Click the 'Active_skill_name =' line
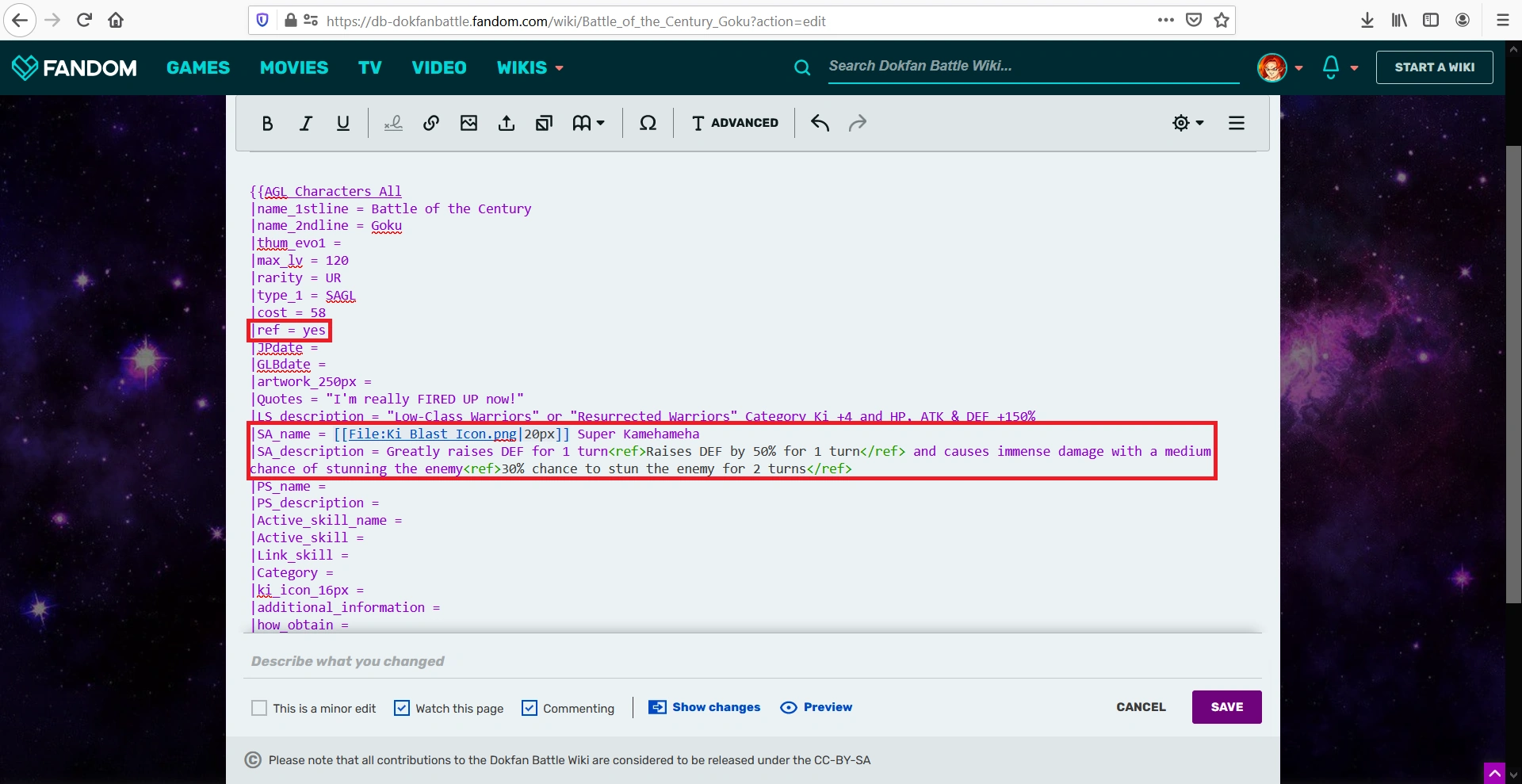The height and width of the screenshot is (784, 1522). click(327, 521)
